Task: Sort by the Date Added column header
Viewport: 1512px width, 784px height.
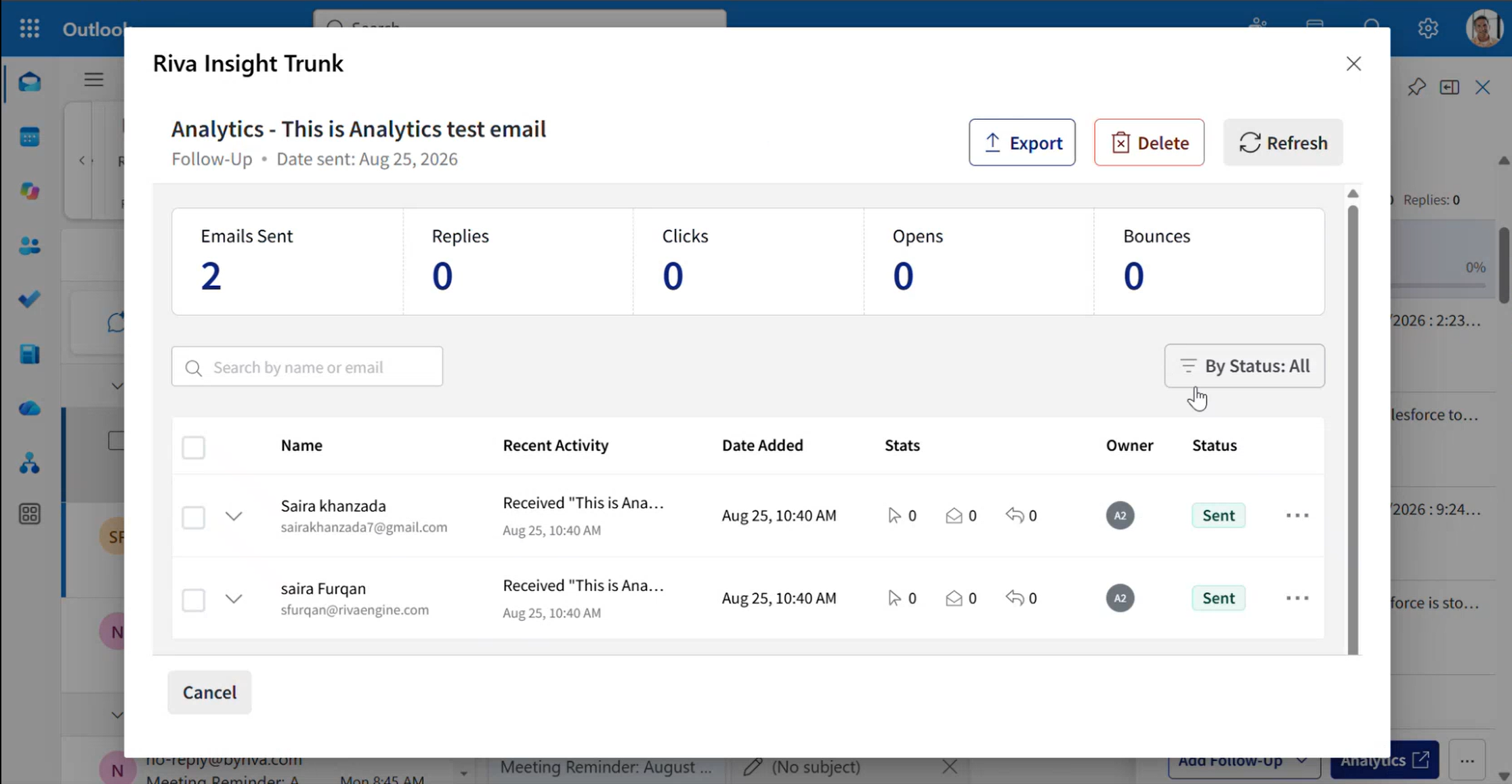Action: point(762,445)
